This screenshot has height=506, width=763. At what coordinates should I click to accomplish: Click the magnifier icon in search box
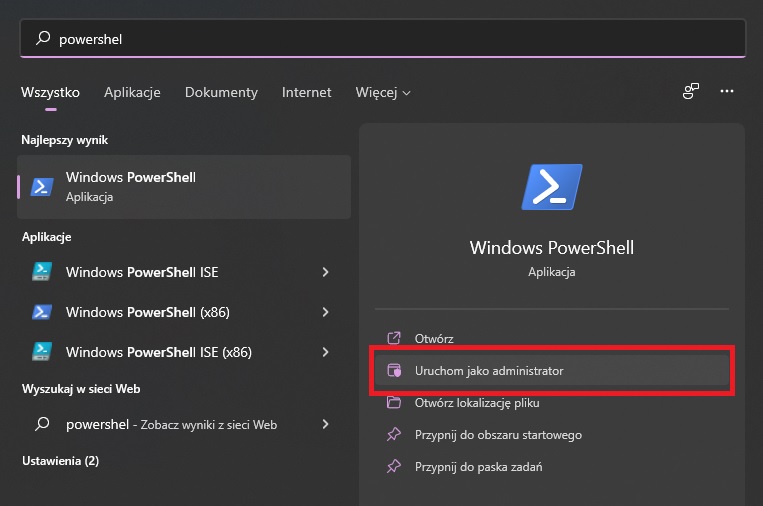pos(43,38)
